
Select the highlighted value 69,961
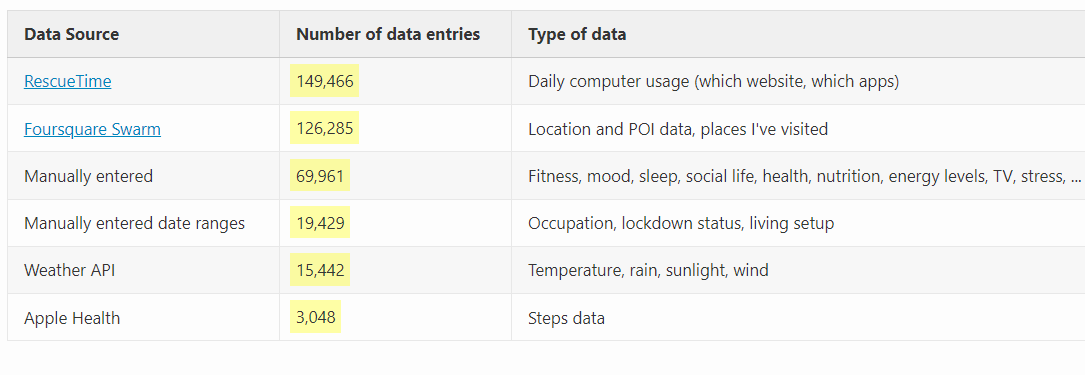pos(320,176)
